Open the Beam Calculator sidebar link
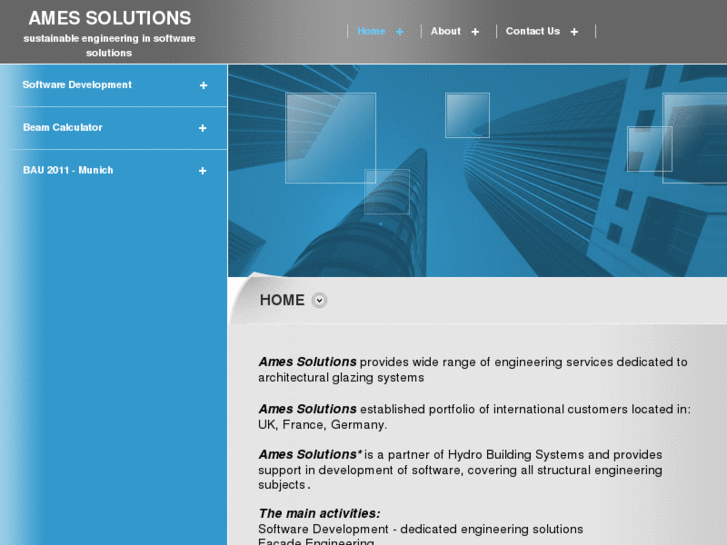 tap(63, 128)
